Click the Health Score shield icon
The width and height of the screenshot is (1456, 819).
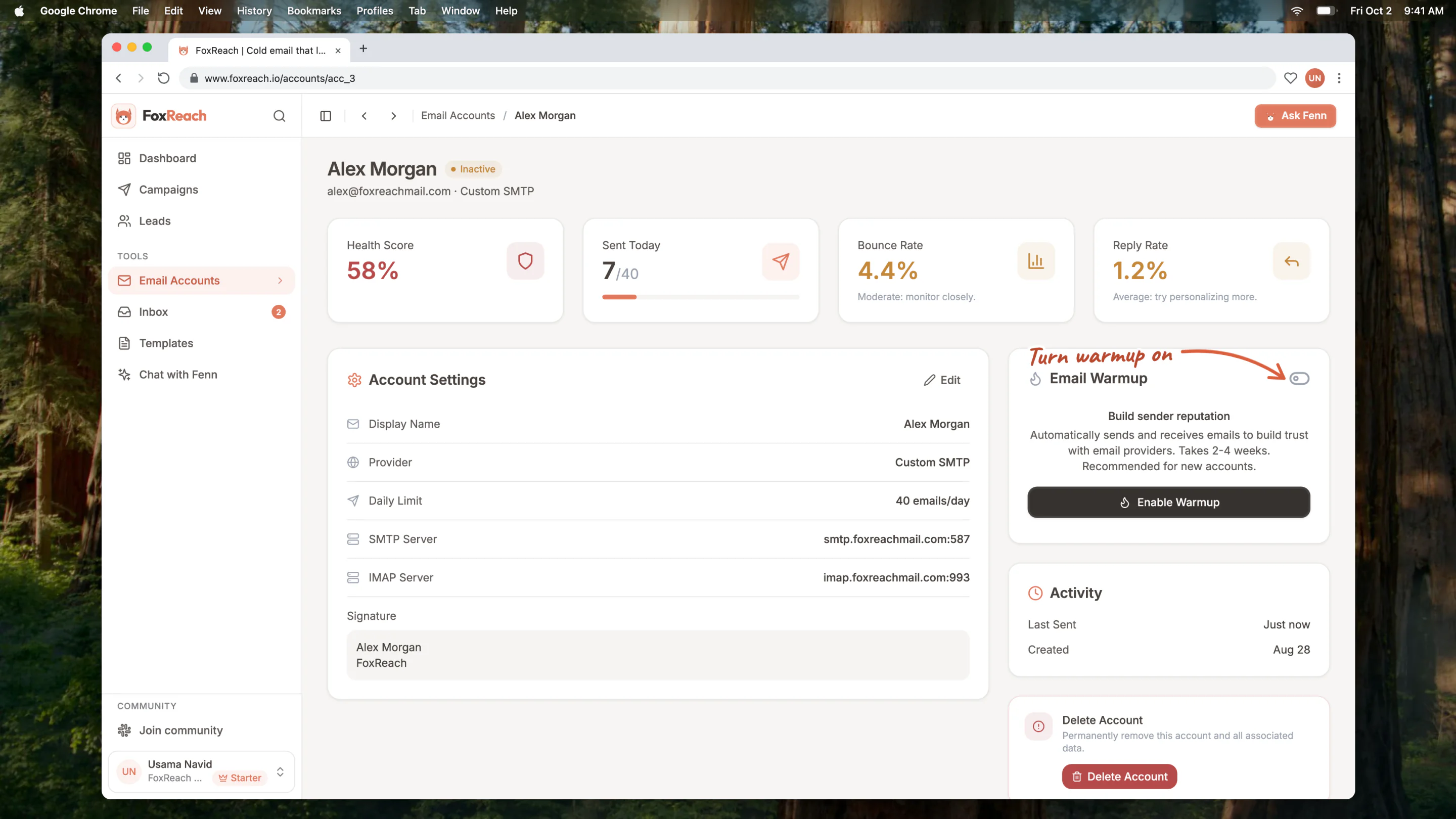(525, 261)
